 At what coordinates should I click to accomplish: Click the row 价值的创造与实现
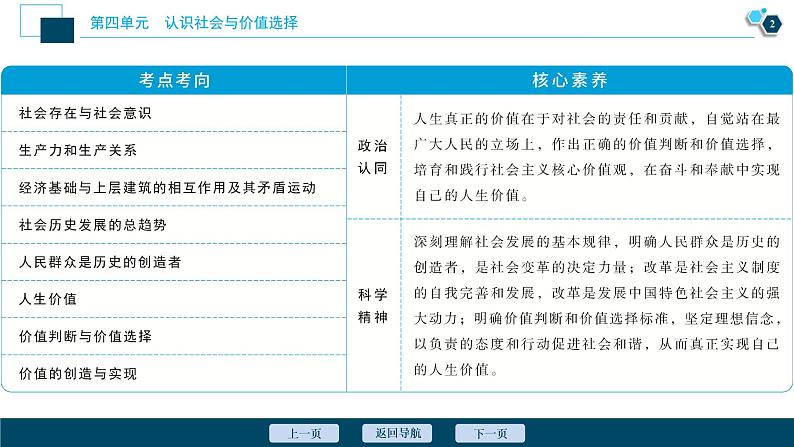point(174,374)
